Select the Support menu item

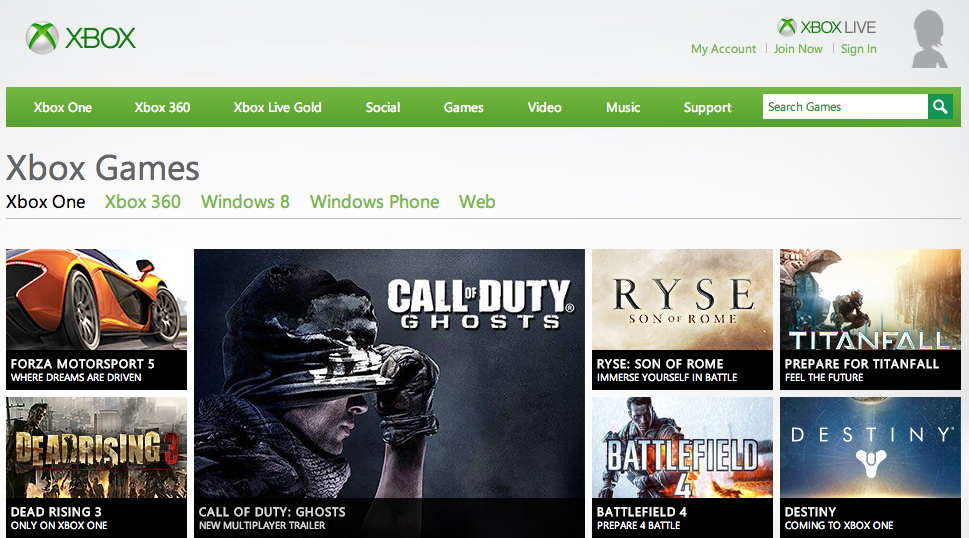[707, 107]
